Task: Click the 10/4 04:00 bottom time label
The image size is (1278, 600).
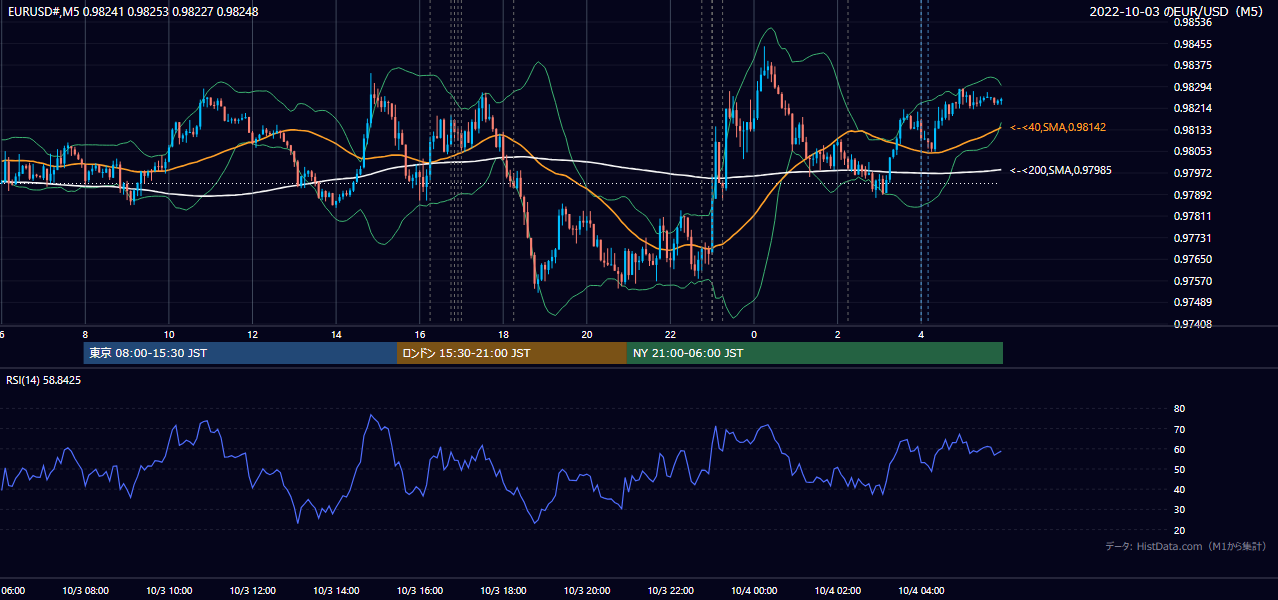Action: pos(921,591)
